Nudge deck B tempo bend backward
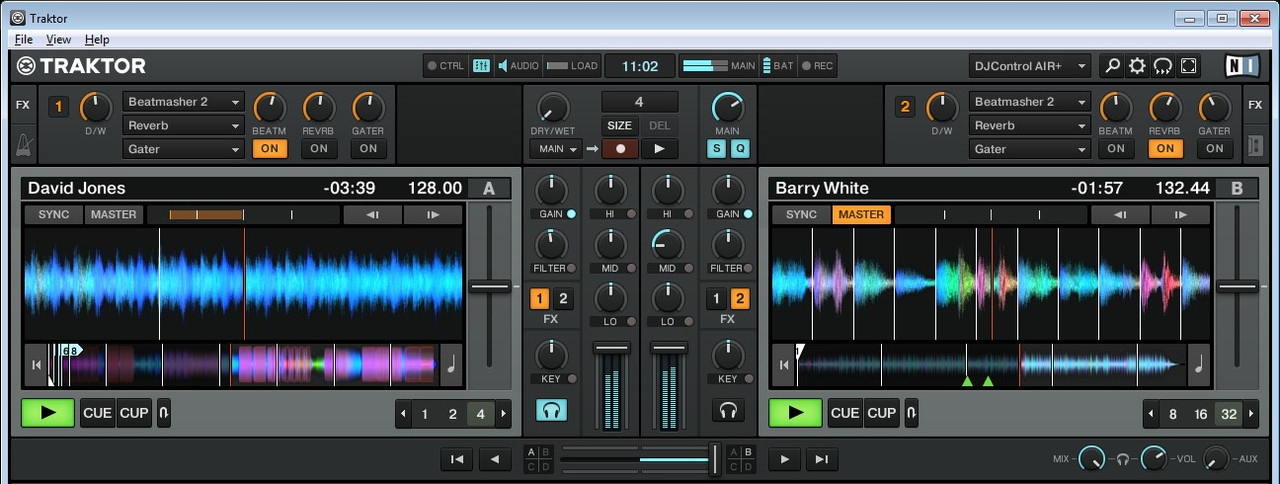This screenshot has height=484, width=1280. (x=1120, y=215)
